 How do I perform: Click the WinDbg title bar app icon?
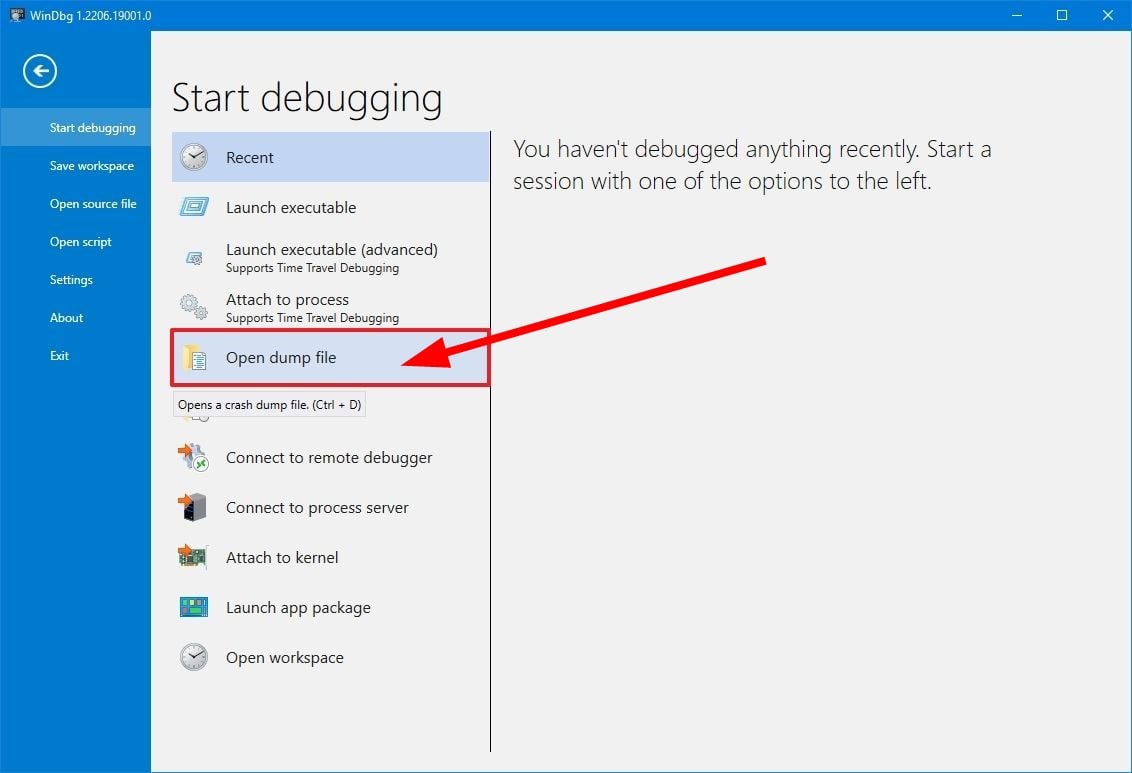[x=17, y=15]
